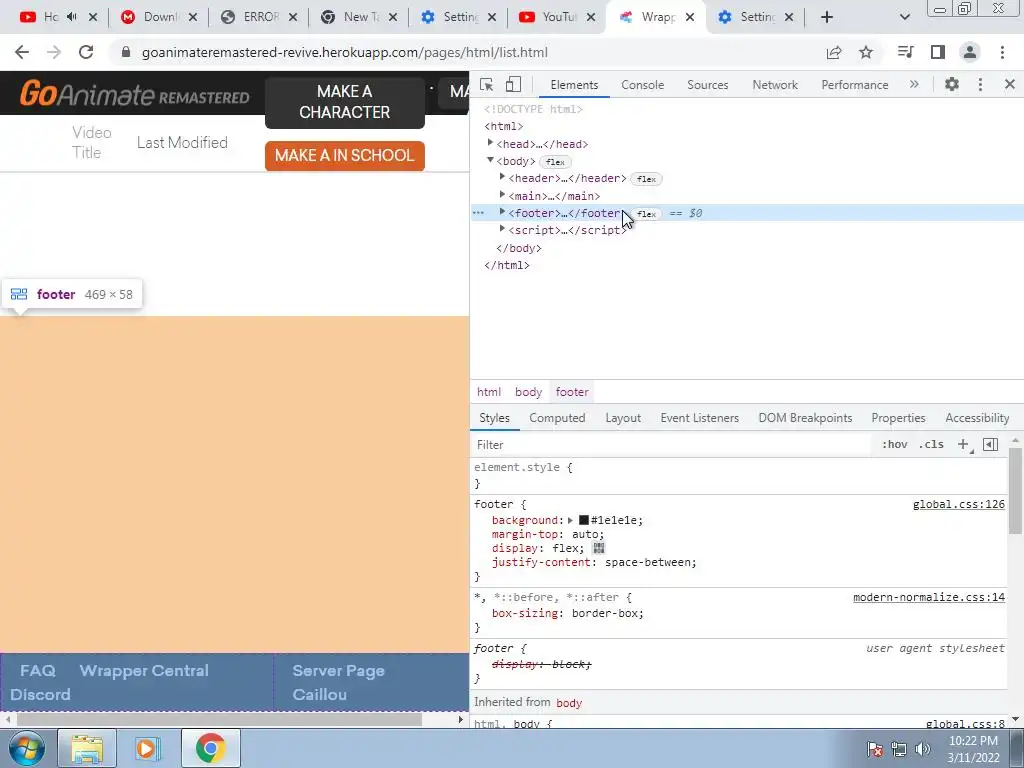Click the system tray volume icon

pos(922,749)
